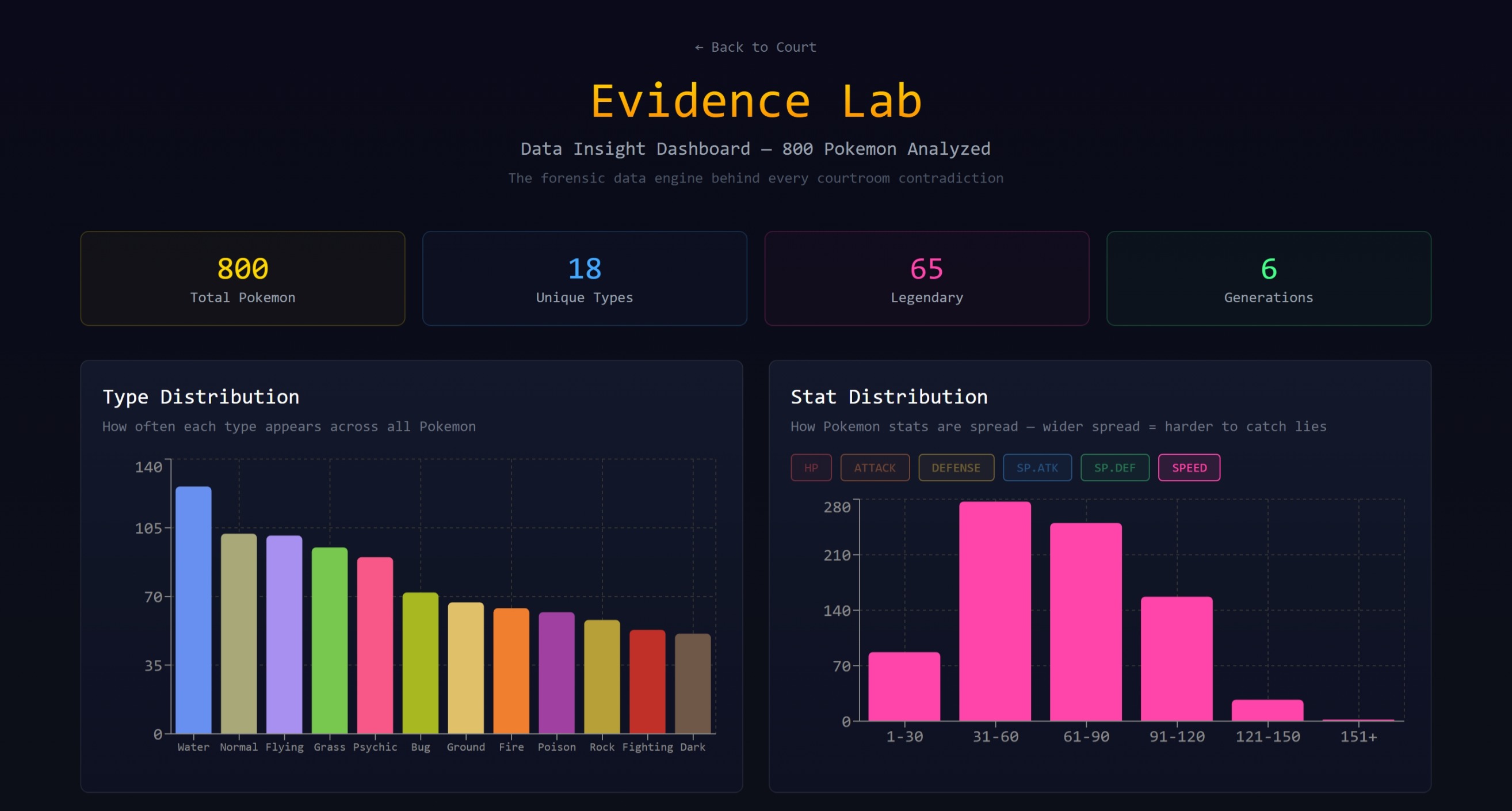1512x811 pixels.
Task: Click the blue Water type bar
Action: pyautogui.click(x=193, y=611)
